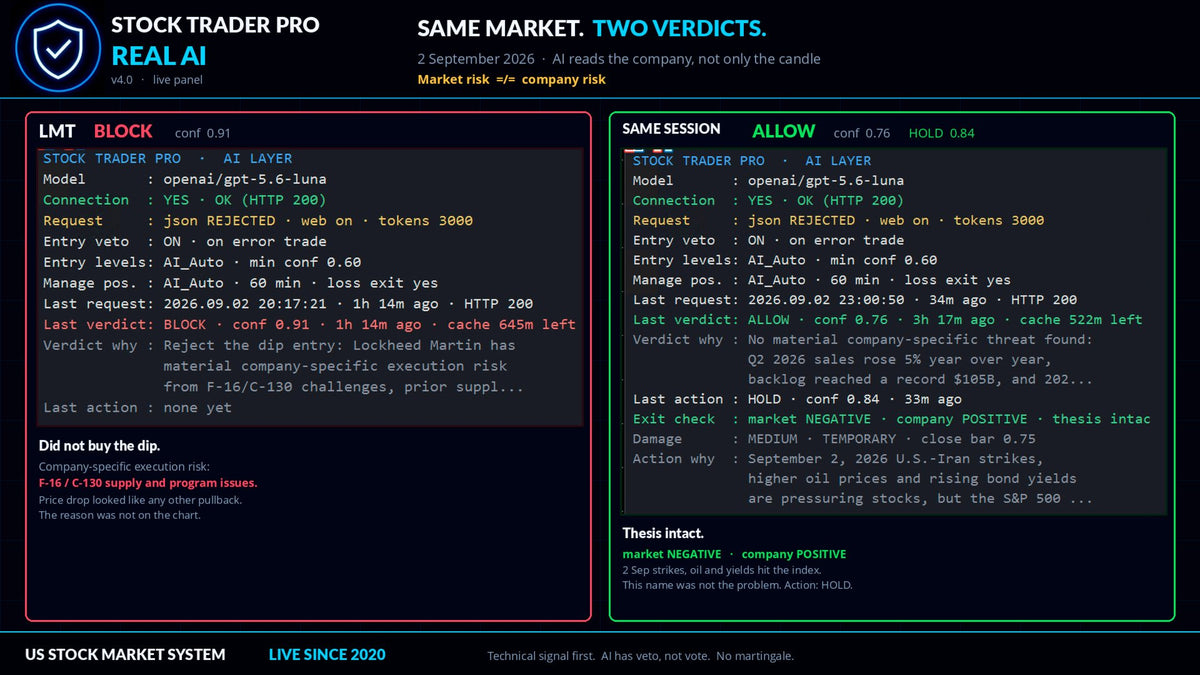Viewport: 1200px width, 675px height.
Task: Click the "Thesis intact." caption
Action: point(663,534)
